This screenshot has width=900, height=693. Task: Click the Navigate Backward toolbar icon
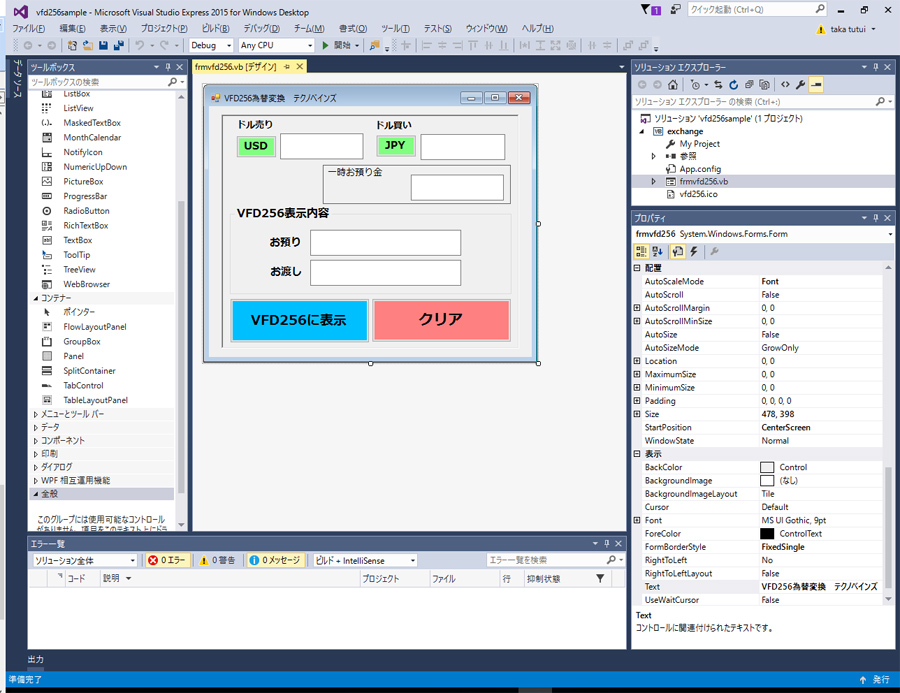click(28, 45)
